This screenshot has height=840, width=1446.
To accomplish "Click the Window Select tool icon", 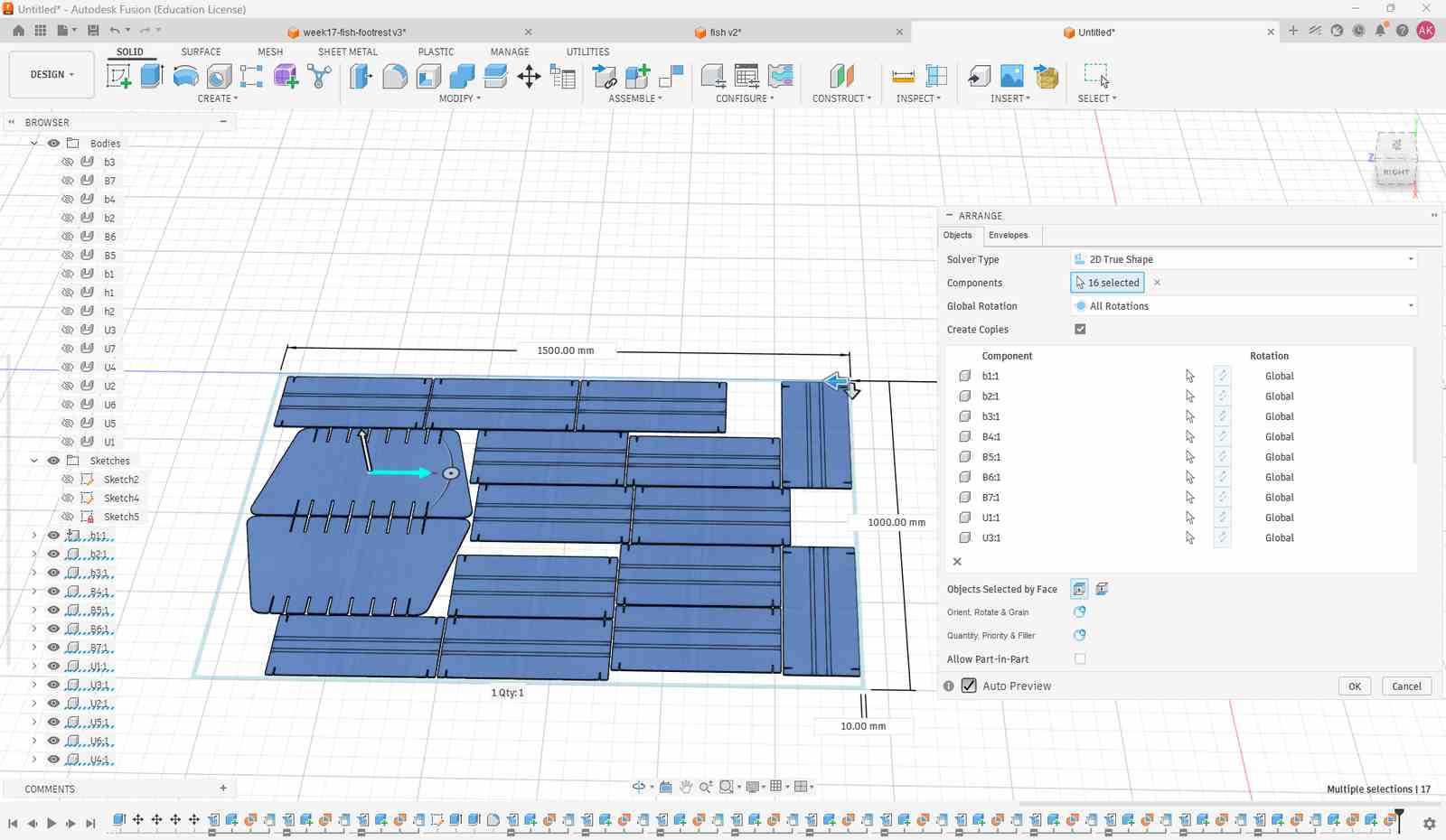I will [1096, 76].
